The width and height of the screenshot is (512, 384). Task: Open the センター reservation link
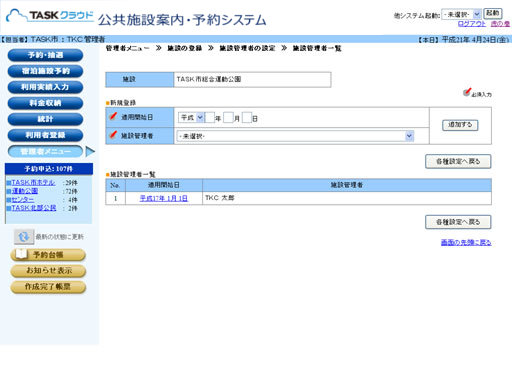coord(23,200)
